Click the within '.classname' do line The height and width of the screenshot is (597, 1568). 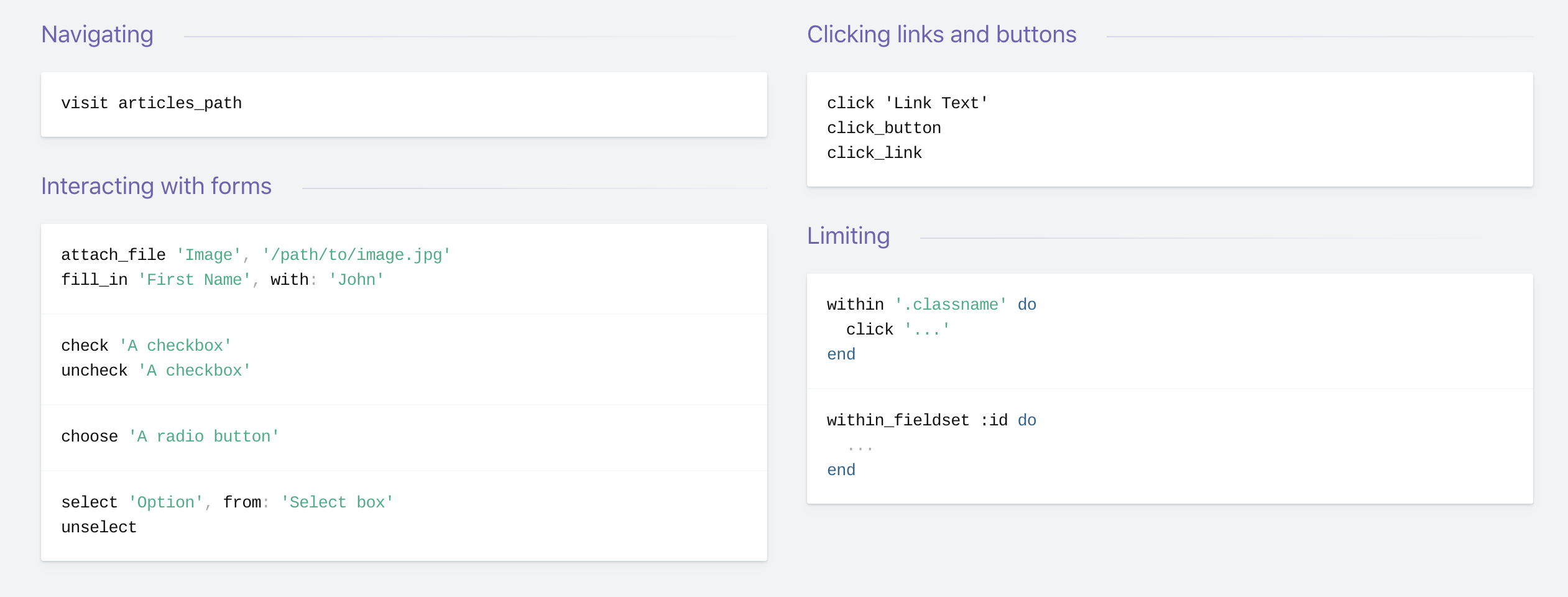[931, 305]
